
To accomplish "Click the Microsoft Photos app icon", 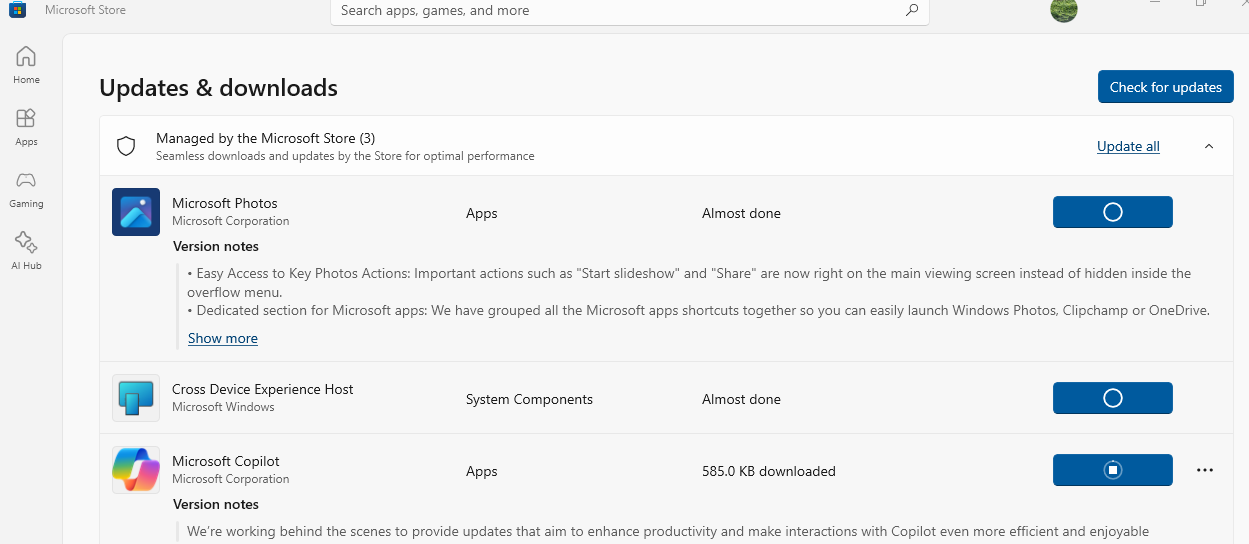I will (x=136, y=212).
